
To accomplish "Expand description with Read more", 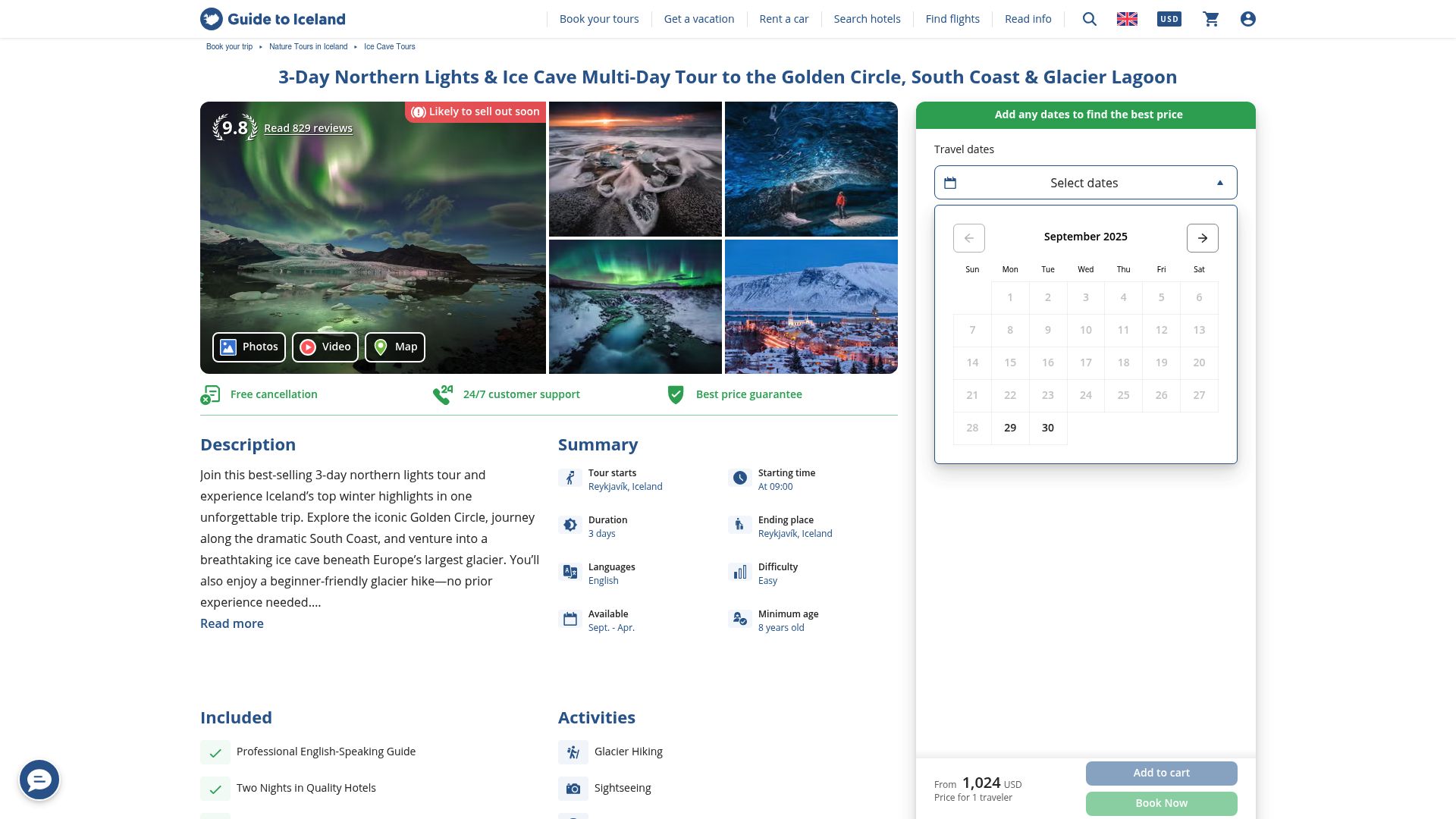I will pyautogui.click(x=232, y=623).
